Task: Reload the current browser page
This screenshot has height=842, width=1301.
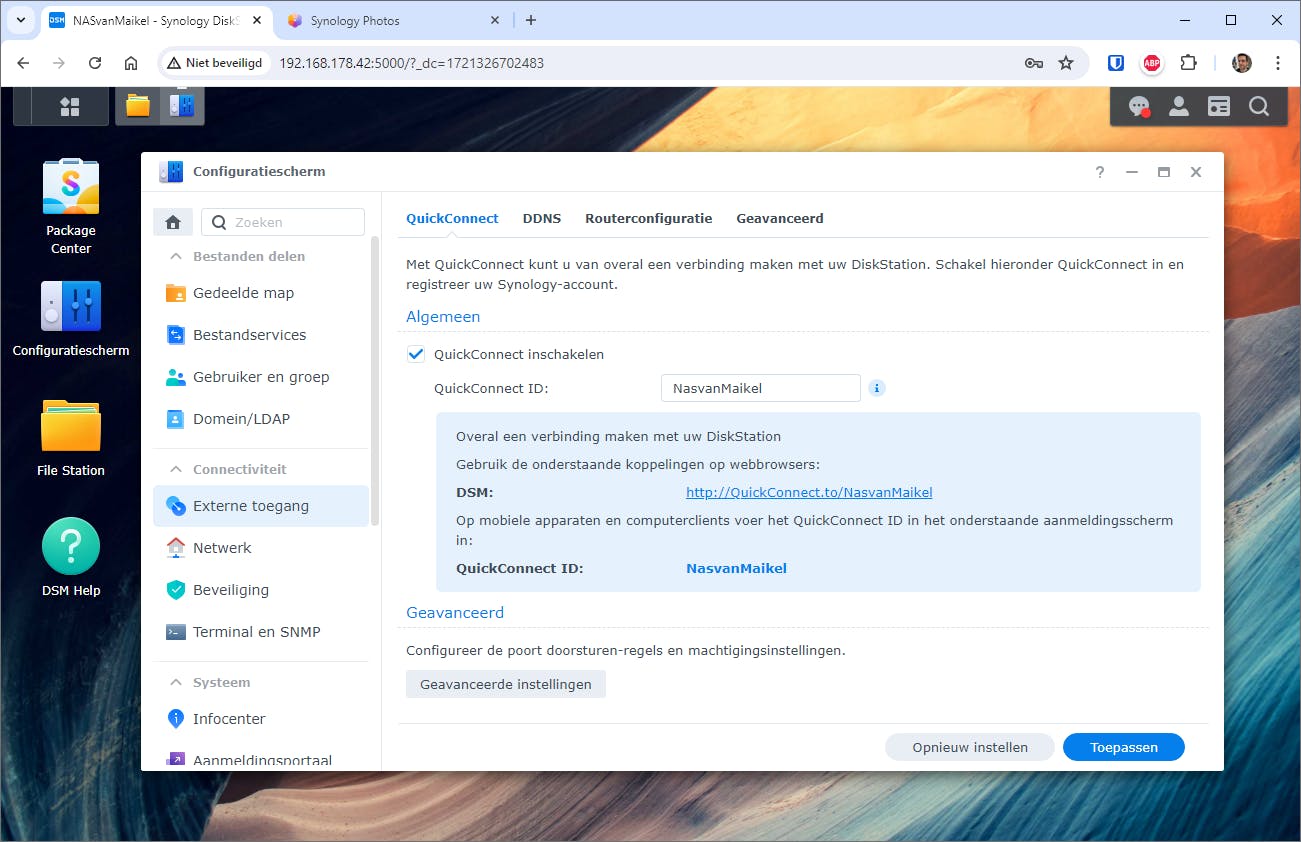Action: coord(95,63)
